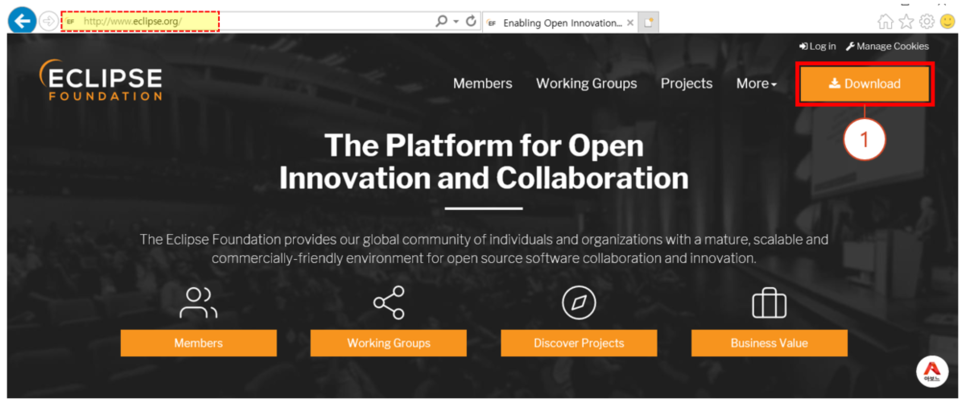Image resolution: width=966 pixels, height=403 pixels.
Task: Go back with the browser back arrow
Action: pos(22,22)
